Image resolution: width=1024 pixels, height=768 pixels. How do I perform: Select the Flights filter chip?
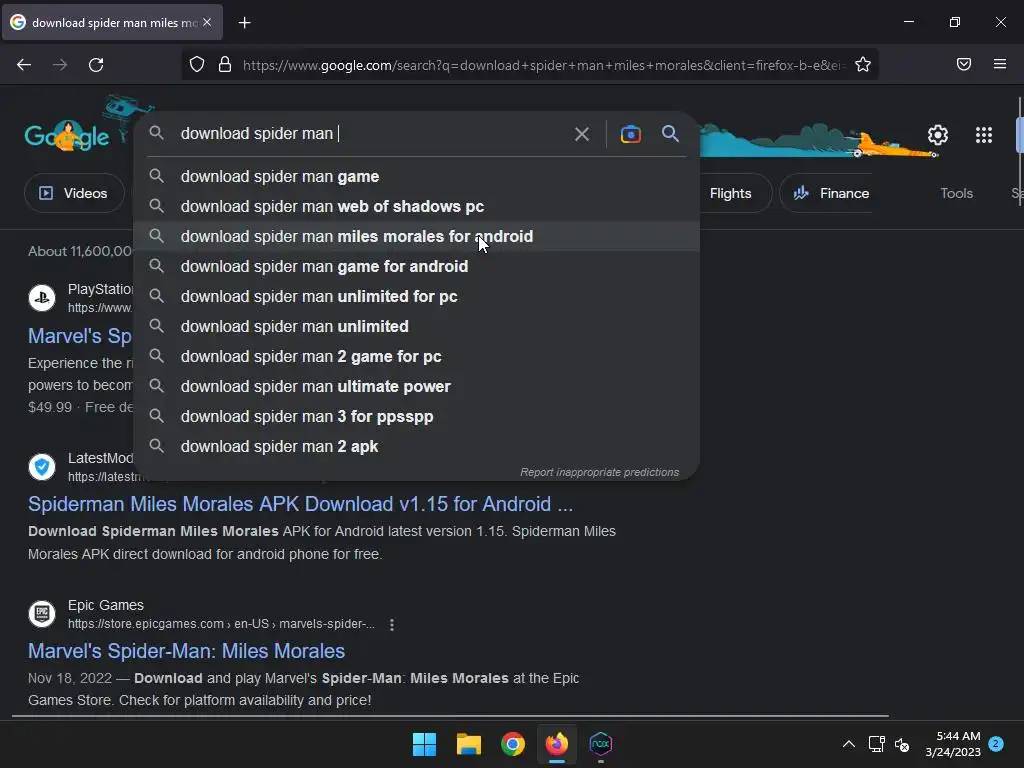[731, 193]
